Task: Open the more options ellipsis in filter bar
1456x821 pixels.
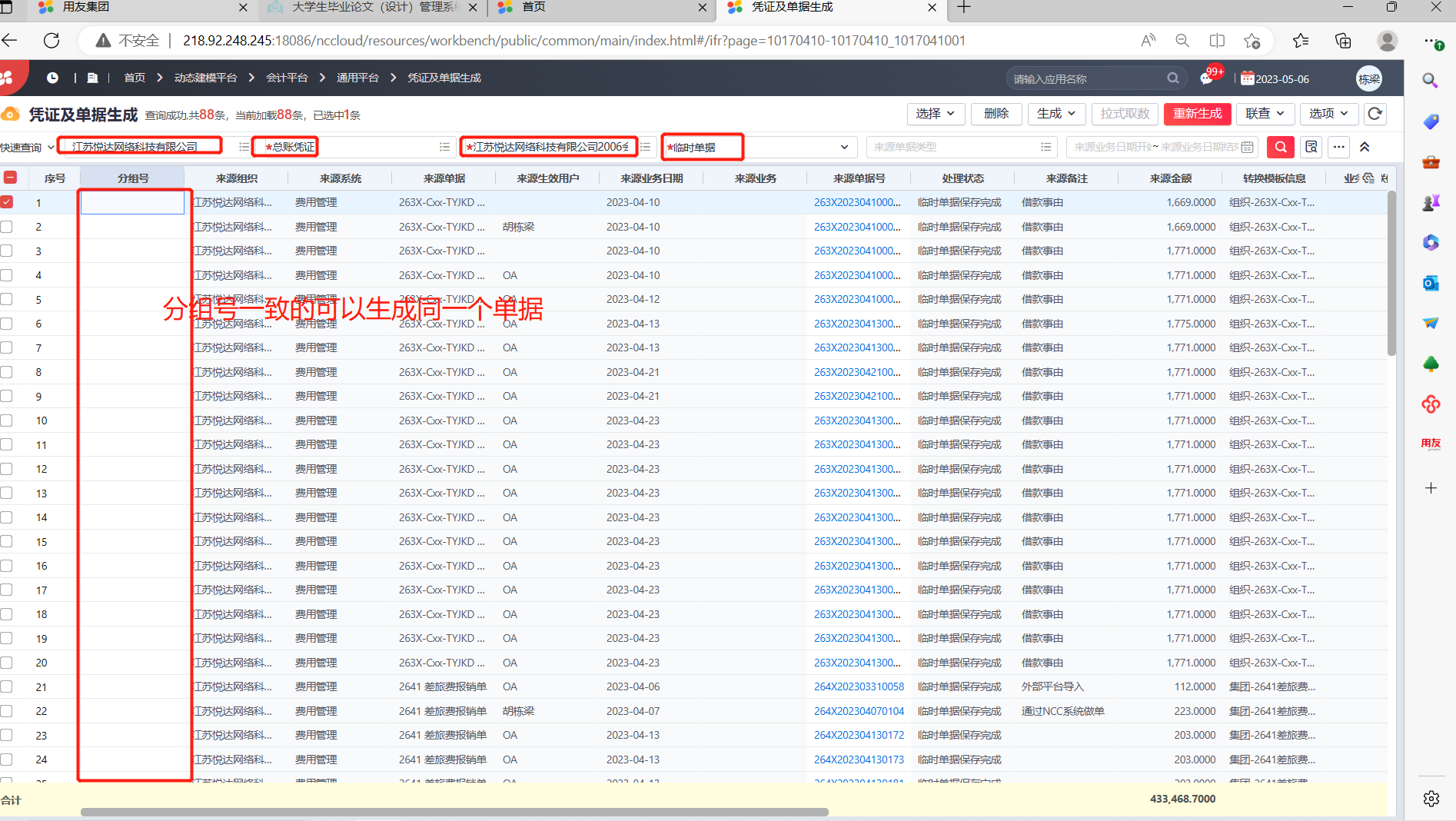Action: pyautogui.click(x=1339, y=147)
